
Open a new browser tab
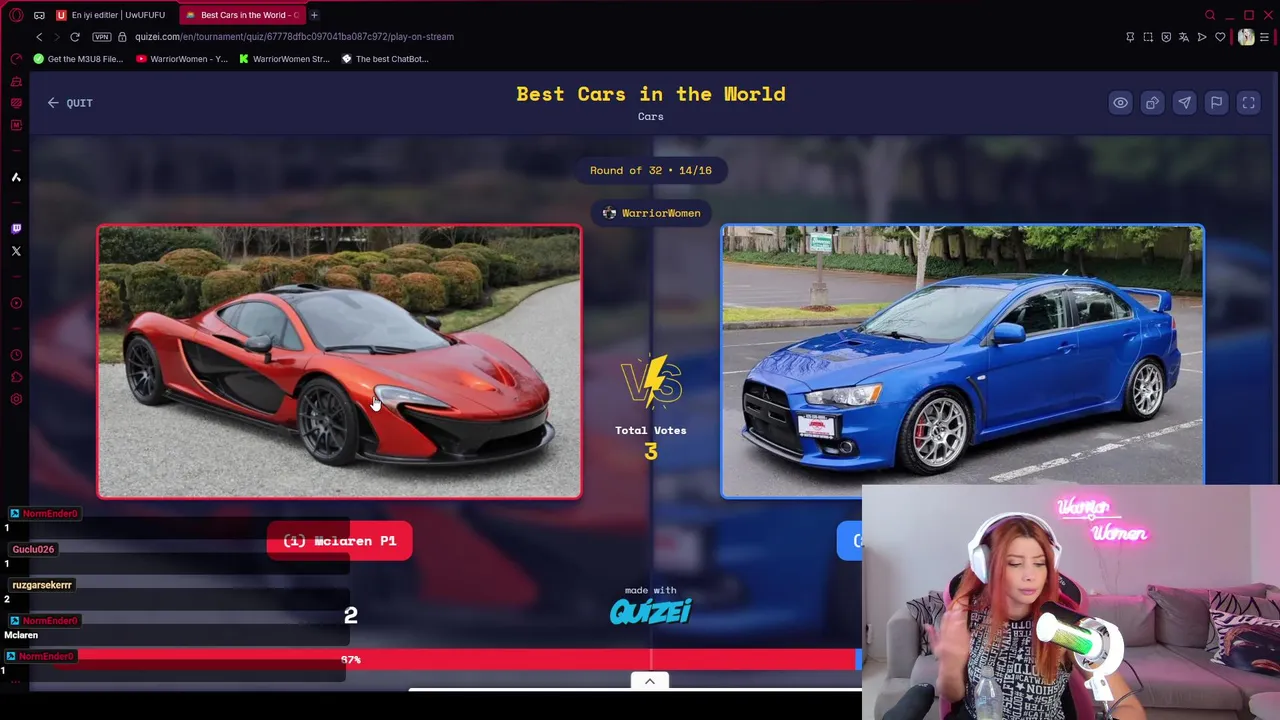[x=314, y=15]
